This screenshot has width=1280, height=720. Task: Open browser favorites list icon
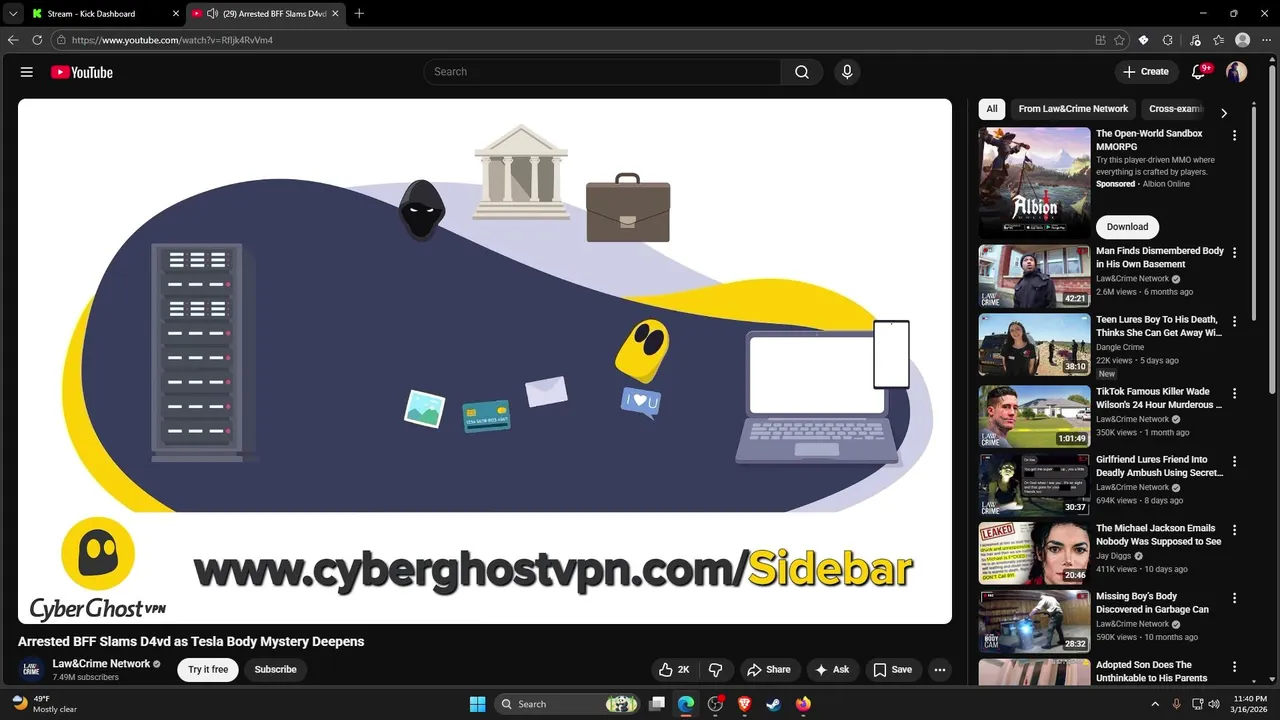point(1219,40)
